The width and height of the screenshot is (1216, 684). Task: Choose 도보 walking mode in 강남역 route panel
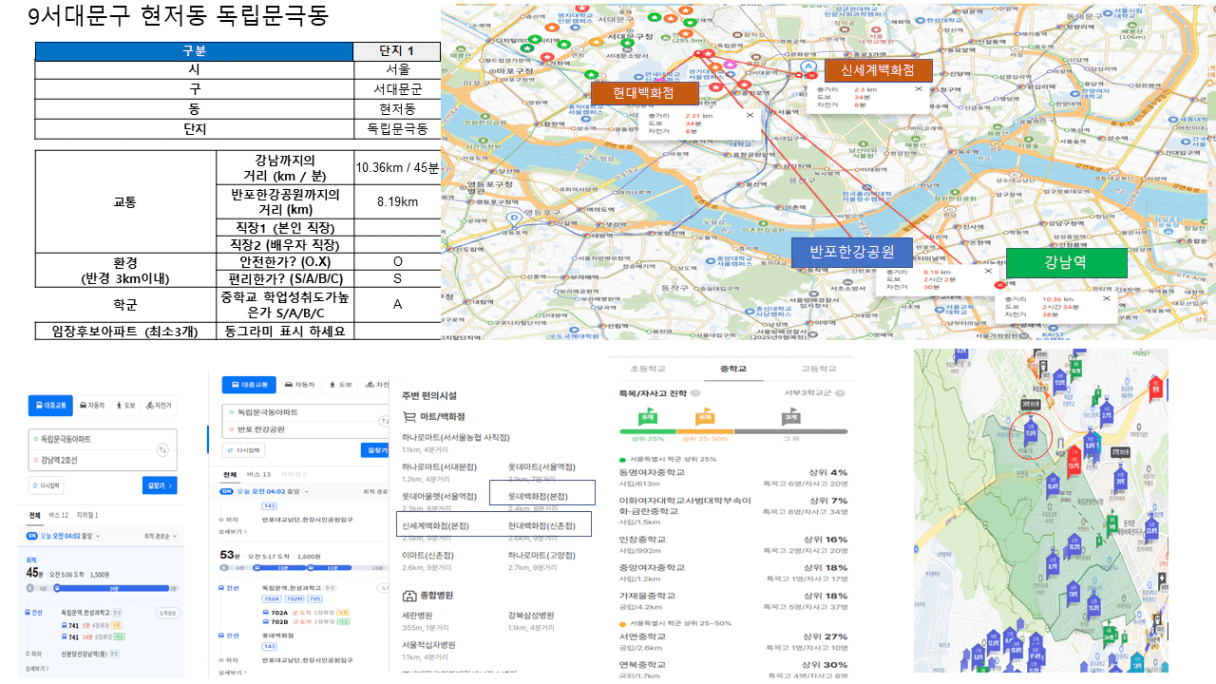[x=126, y=405]
